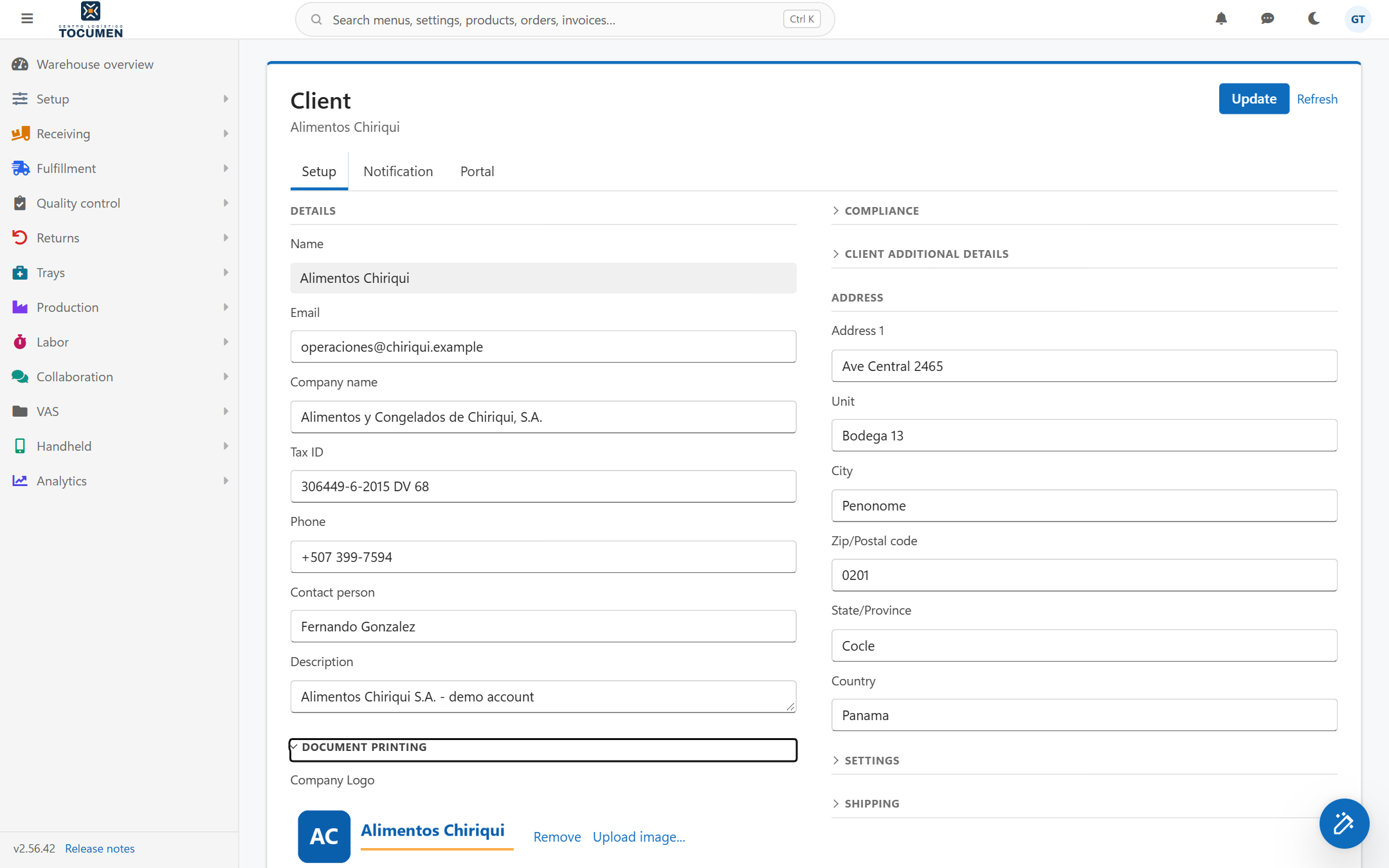The width and height of the screenshot is (1389, 868).
Task: Click the Tocumen logo
Action: click(91, 19)
